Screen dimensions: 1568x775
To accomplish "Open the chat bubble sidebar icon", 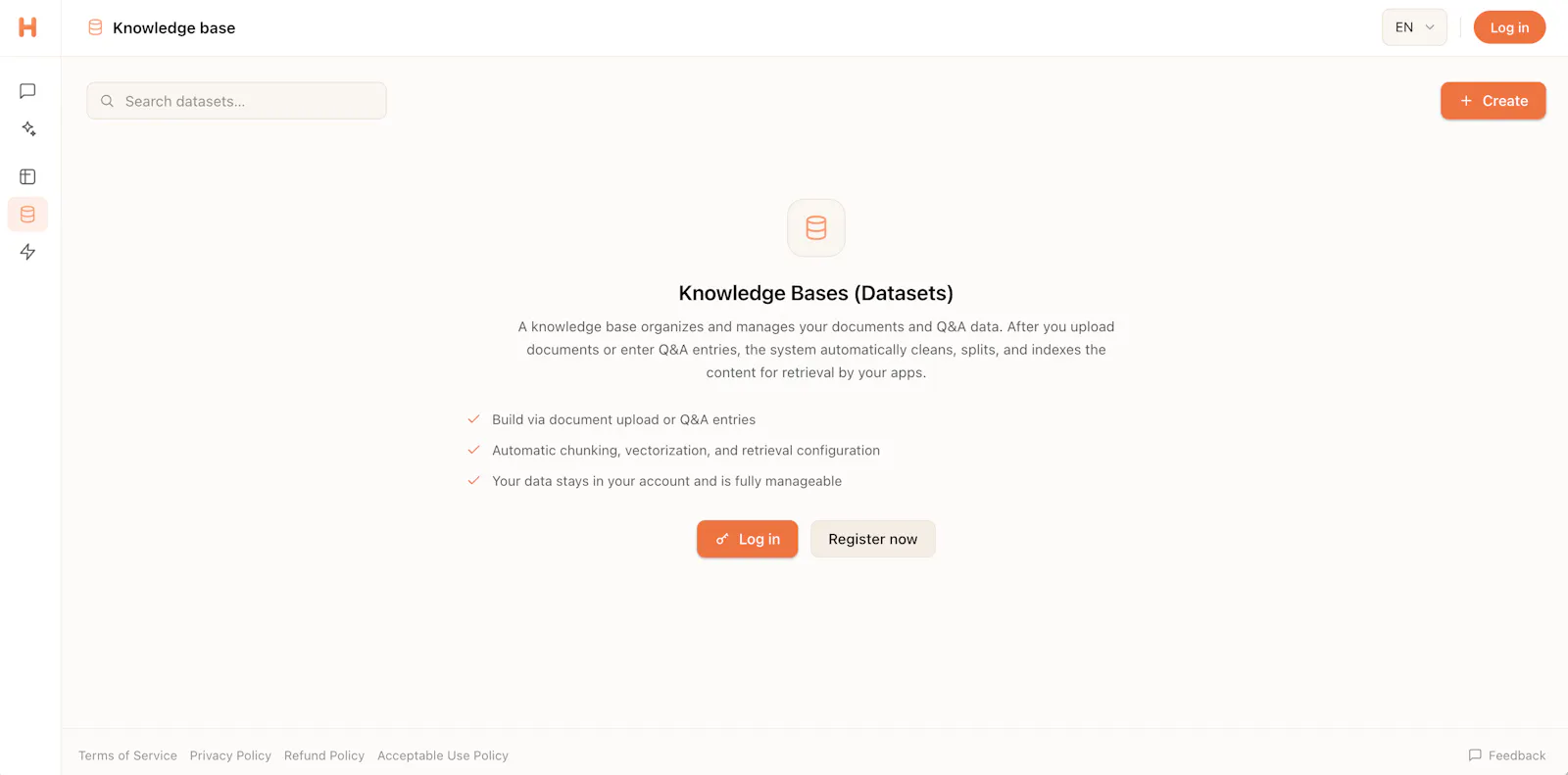I will pos(27,91).
